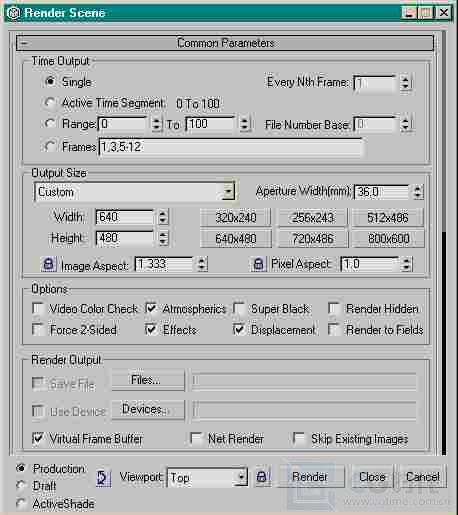Click the File Number Base spinner
This screenshot has height=515, width=458.
[405, 124]
